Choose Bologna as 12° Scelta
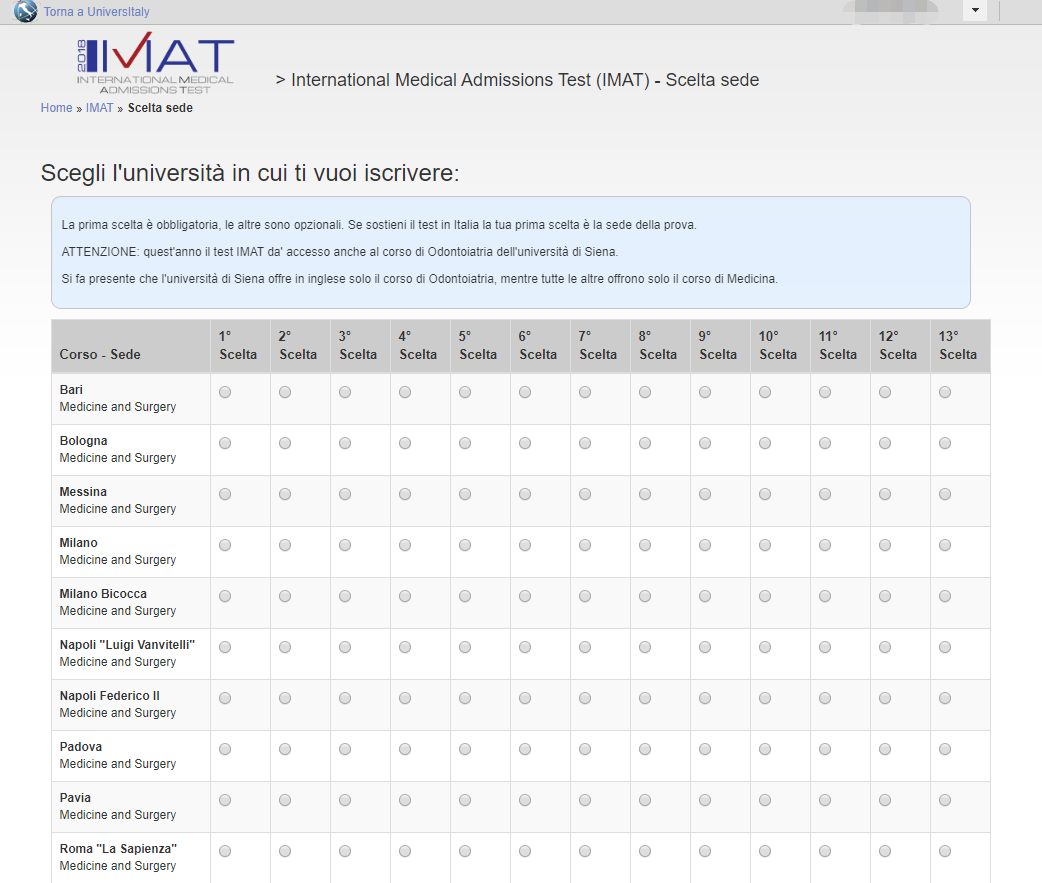 tap(885, 443)
